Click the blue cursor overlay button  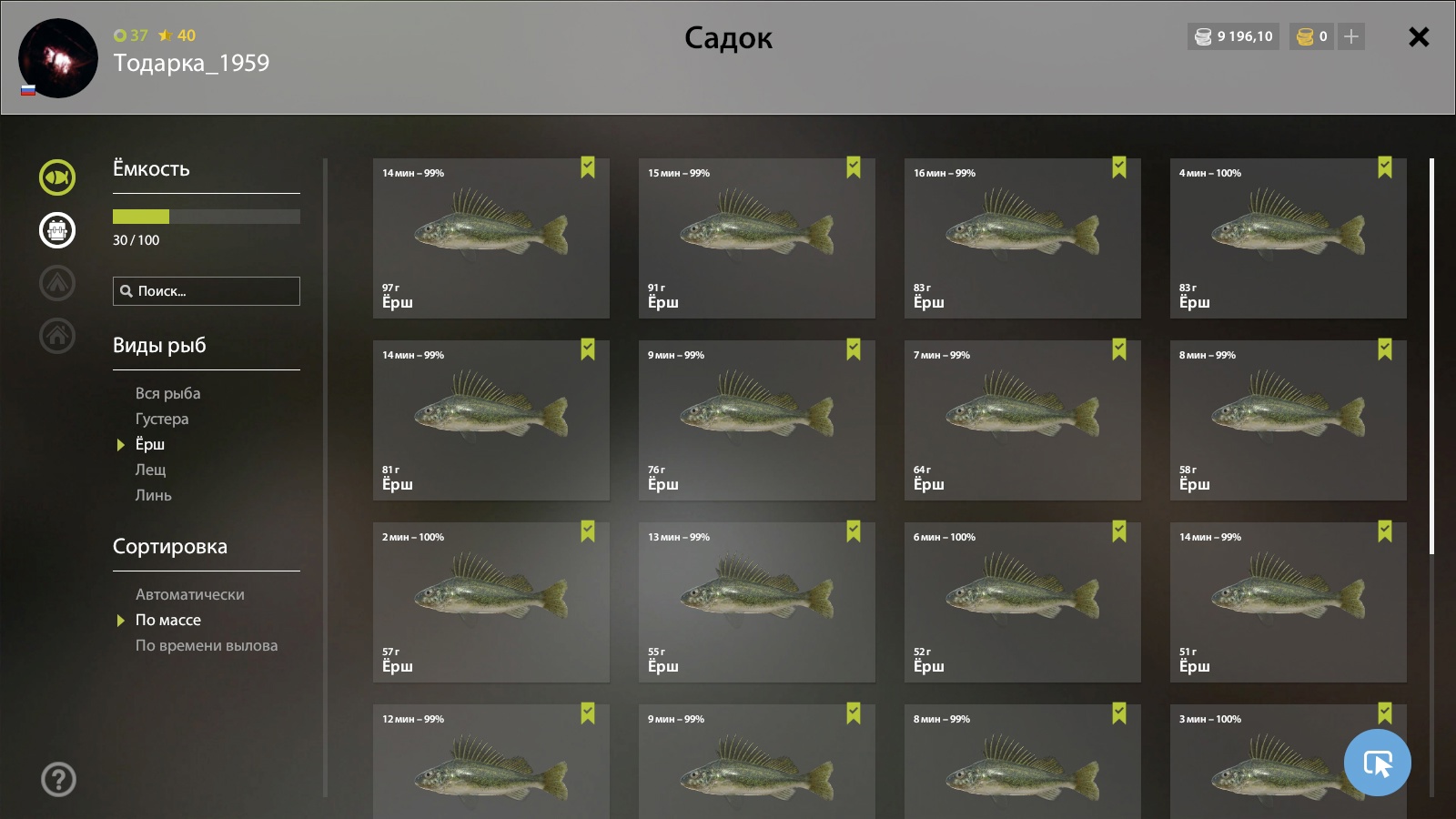tap(1378, 763)
